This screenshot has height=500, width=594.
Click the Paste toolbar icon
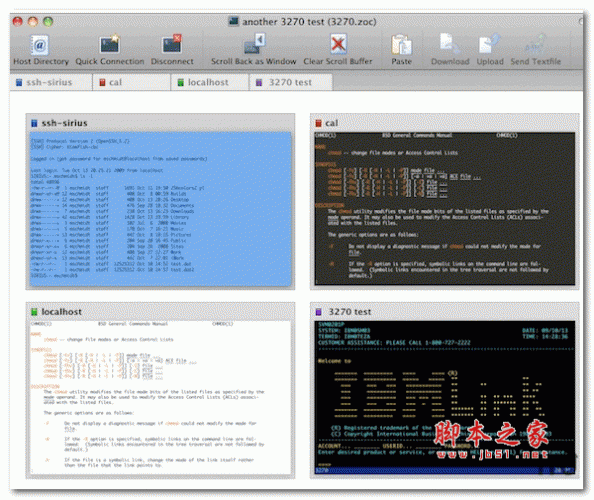401,45
